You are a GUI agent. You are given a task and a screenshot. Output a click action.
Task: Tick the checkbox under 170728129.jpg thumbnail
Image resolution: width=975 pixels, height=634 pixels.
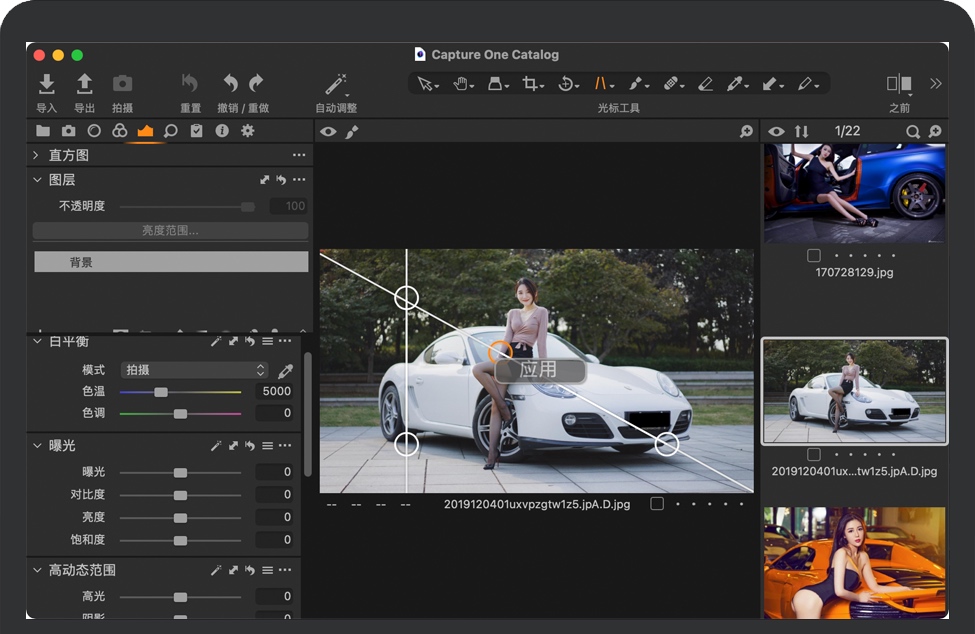coord(815,255)
